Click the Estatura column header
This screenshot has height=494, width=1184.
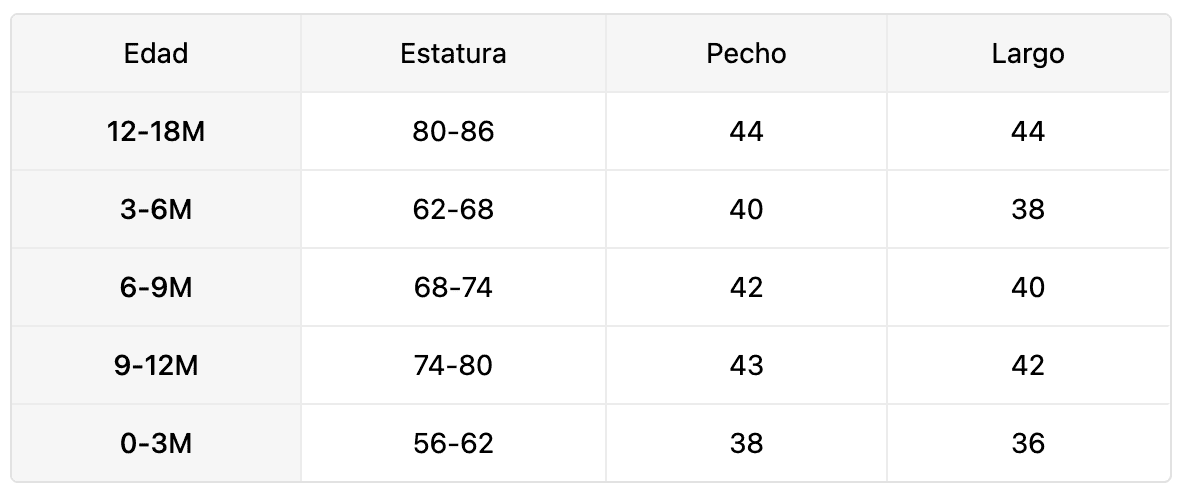[x=453, y=54]
